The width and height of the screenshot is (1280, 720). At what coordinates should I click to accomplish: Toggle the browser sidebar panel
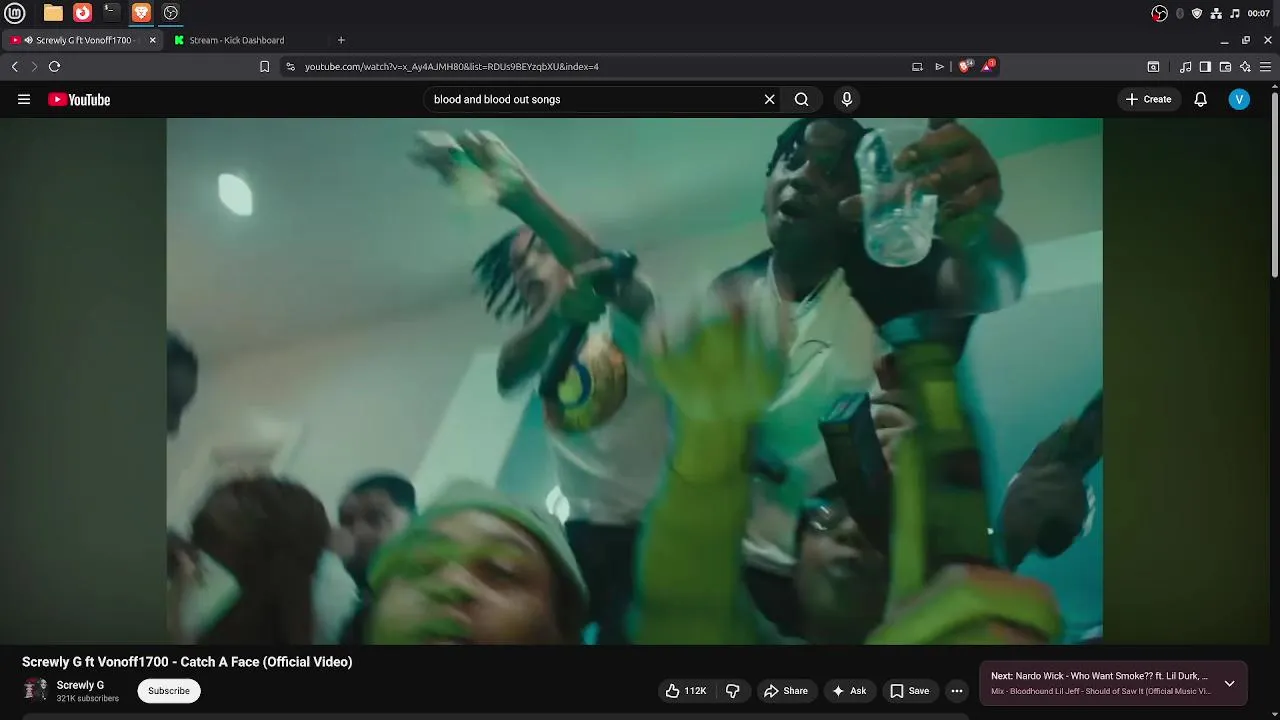point(1205,66)
